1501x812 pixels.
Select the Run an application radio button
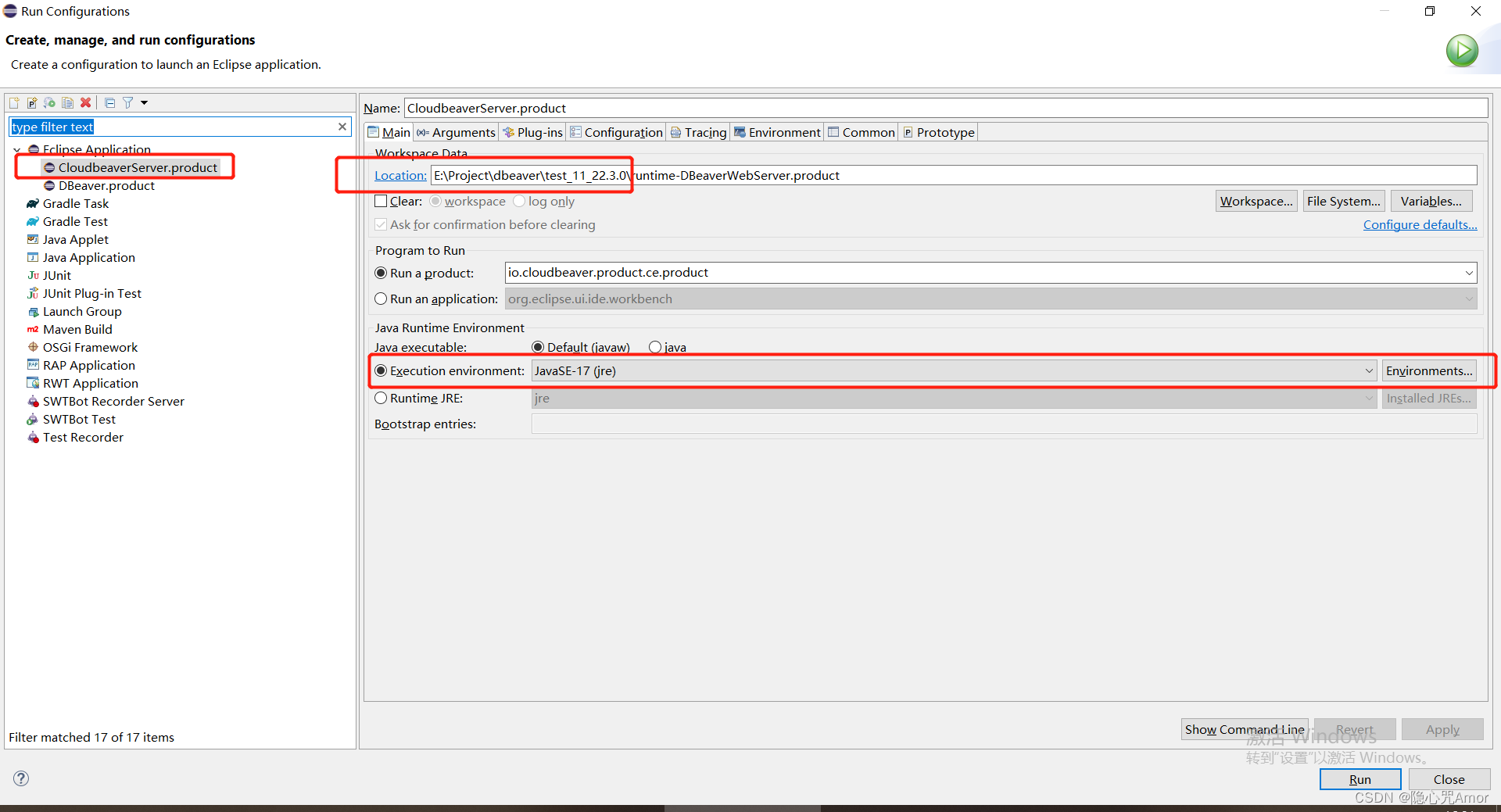click(381, 299)
